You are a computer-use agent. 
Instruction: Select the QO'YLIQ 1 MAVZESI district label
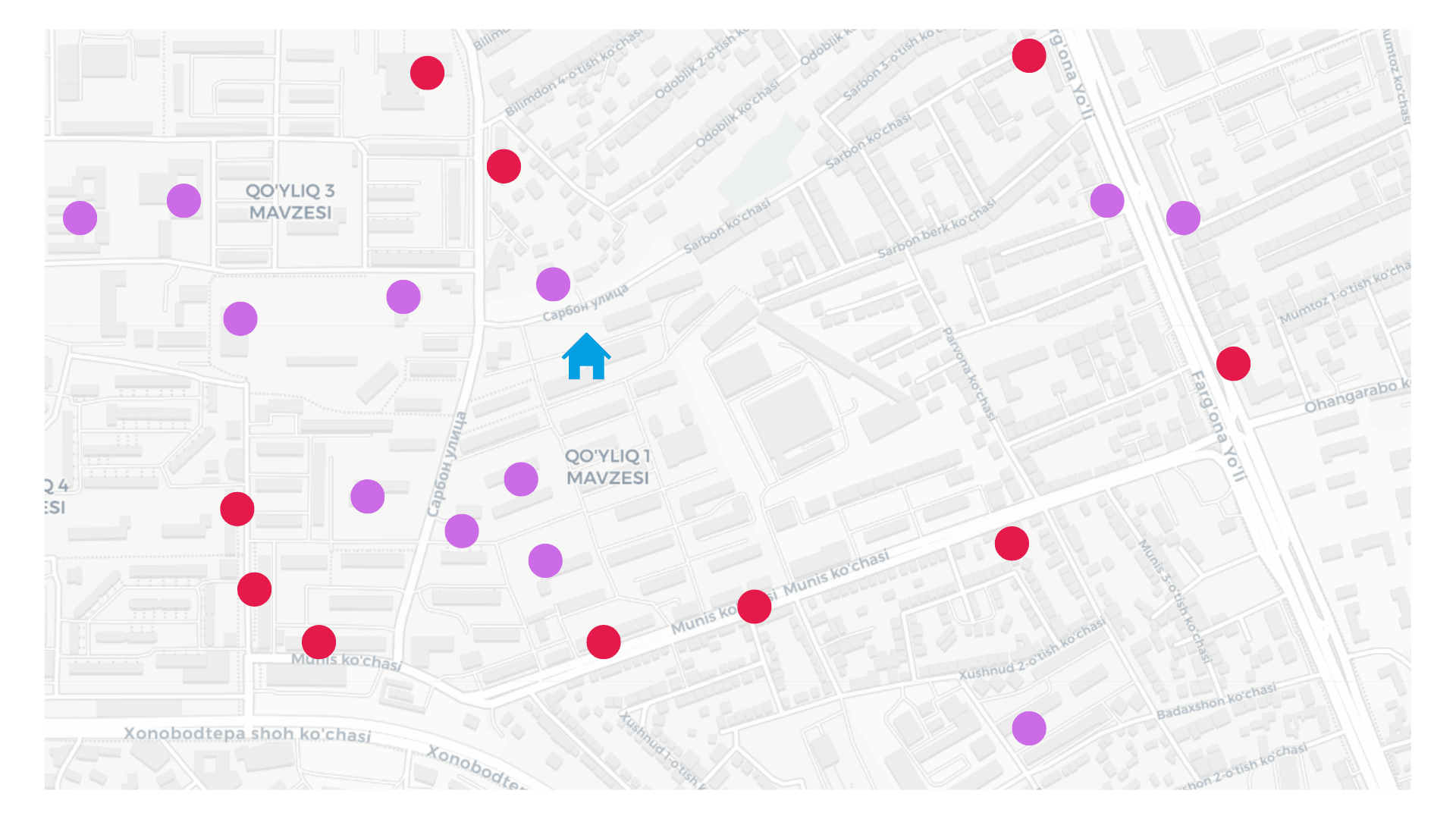pyautogui.click(x=607, y=467)
